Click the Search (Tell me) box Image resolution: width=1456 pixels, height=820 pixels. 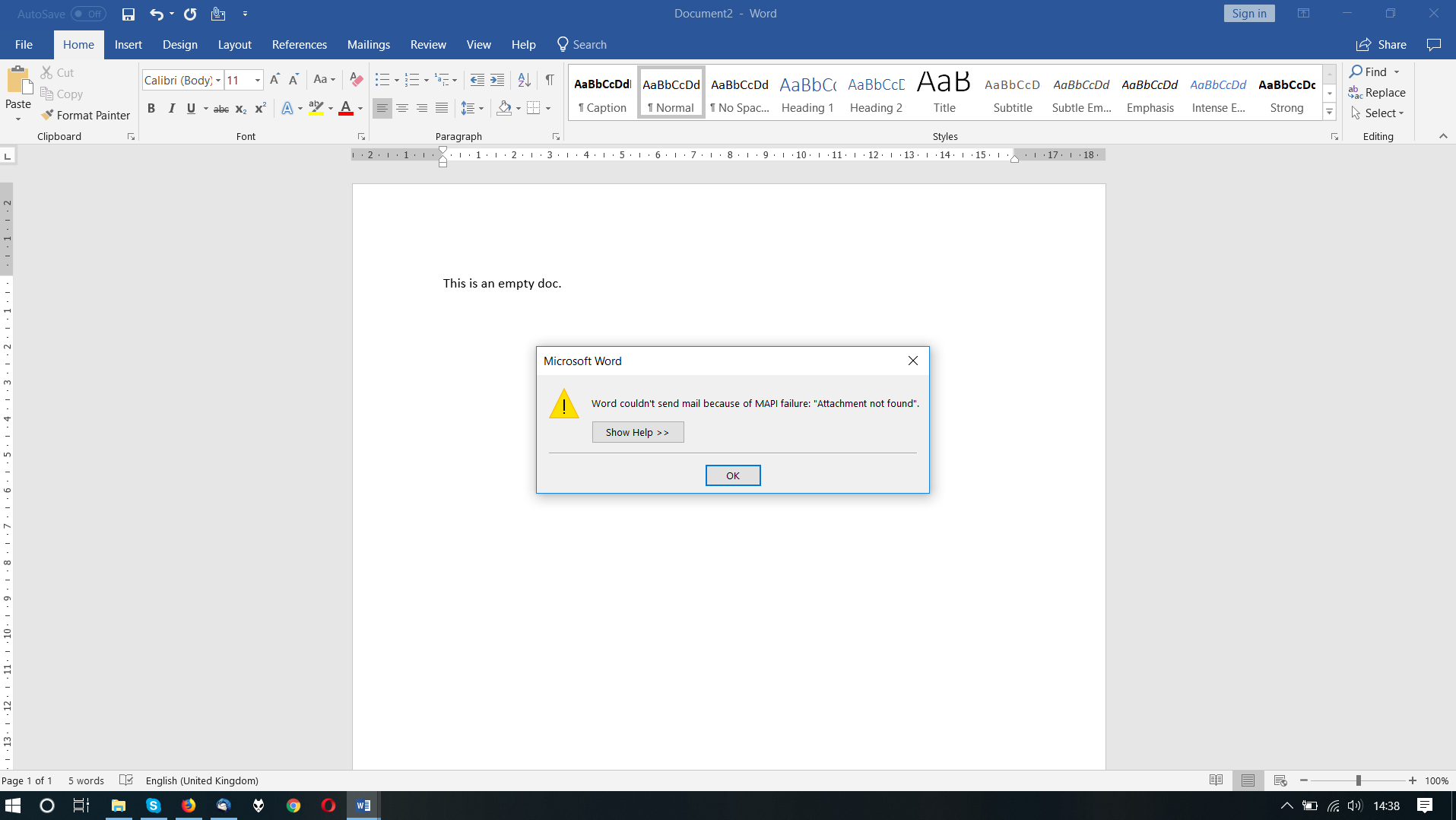pyautogui.click(x=582, y=45)
